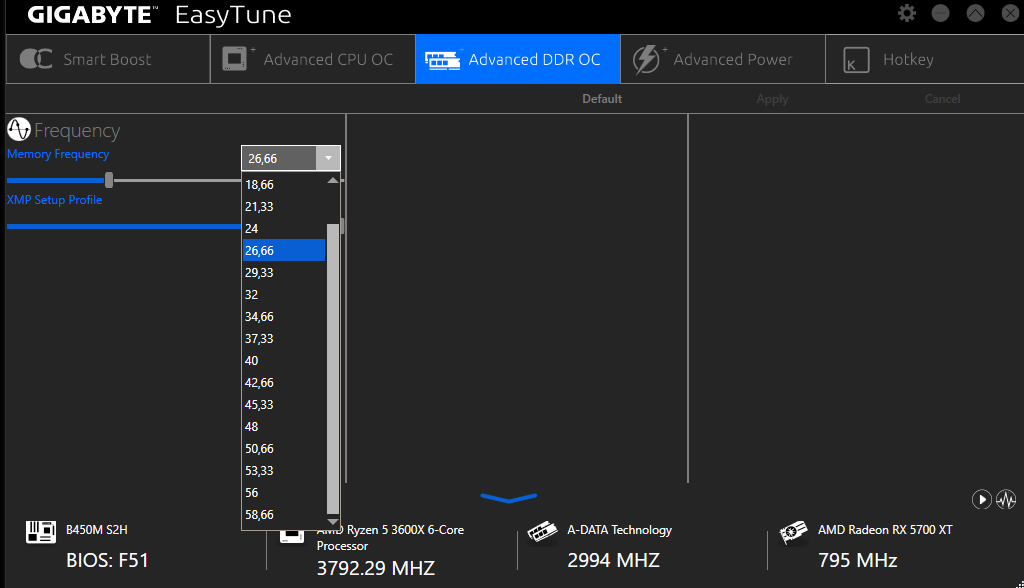Screen dimensions: 1024x588
Task: Select highlighted 26,66 list entry
Action: (x=284, y=250)
